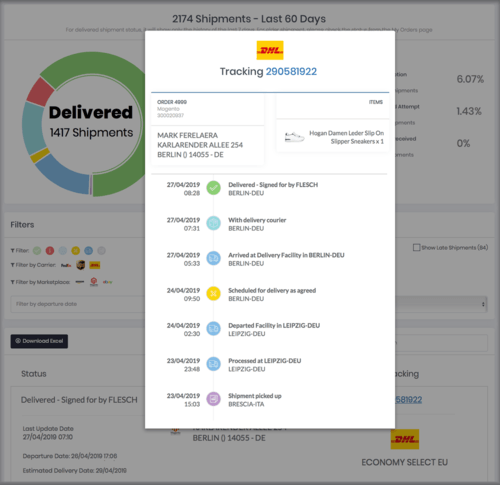Click 'Processed at LEIPZIG-DEU' text
The image size is (500, 485).
pos(265,361)
